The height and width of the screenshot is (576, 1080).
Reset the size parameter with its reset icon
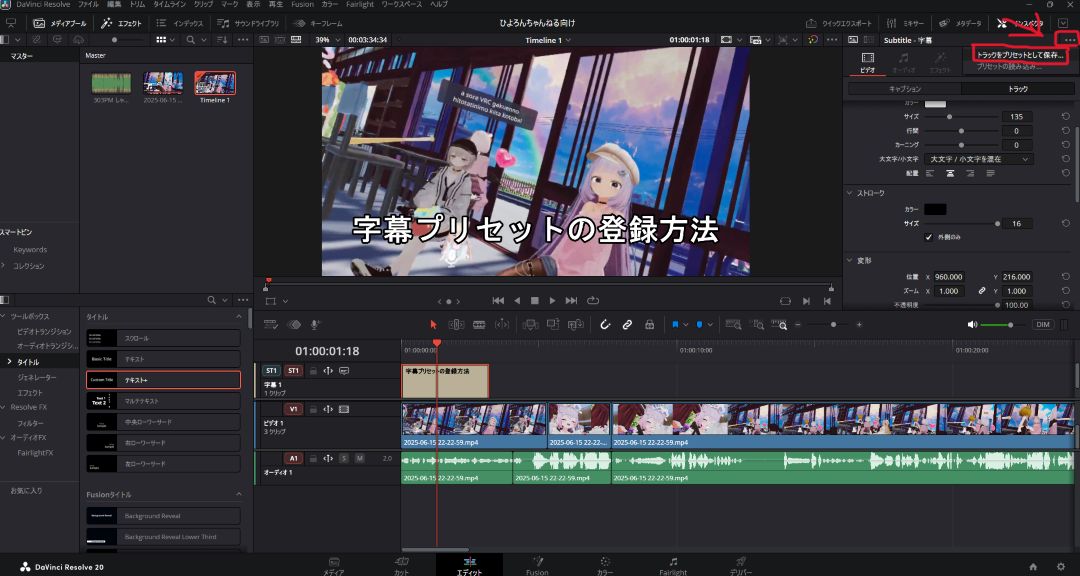[1065, 117]
